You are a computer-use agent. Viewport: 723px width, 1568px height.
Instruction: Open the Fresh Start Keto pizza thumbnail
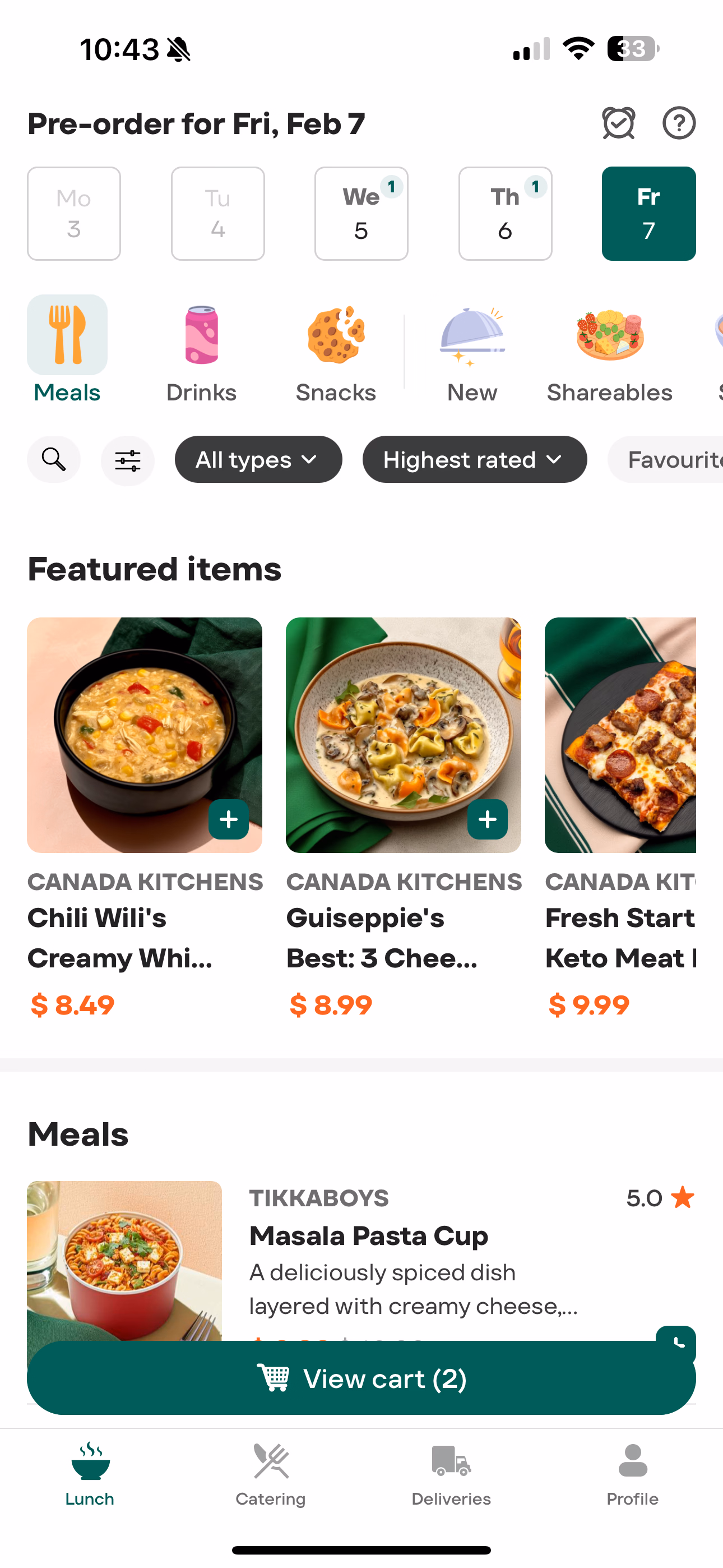[619, 735]
